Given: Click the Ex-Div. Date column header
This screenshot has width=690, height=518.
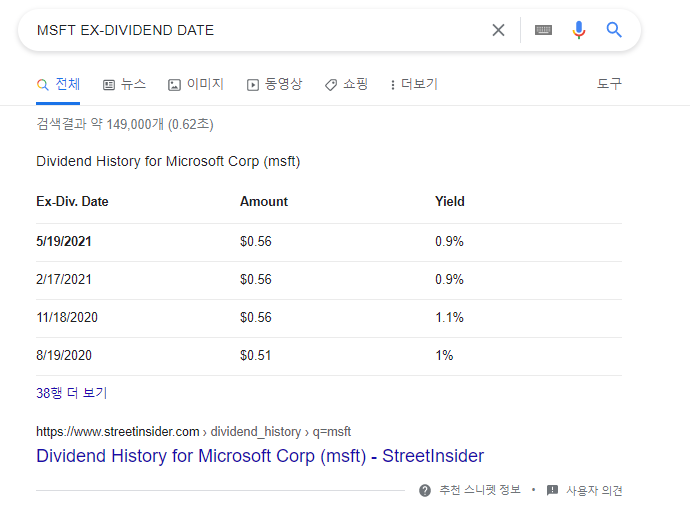Looking at the screenshot, I should [x=72, y=201].
